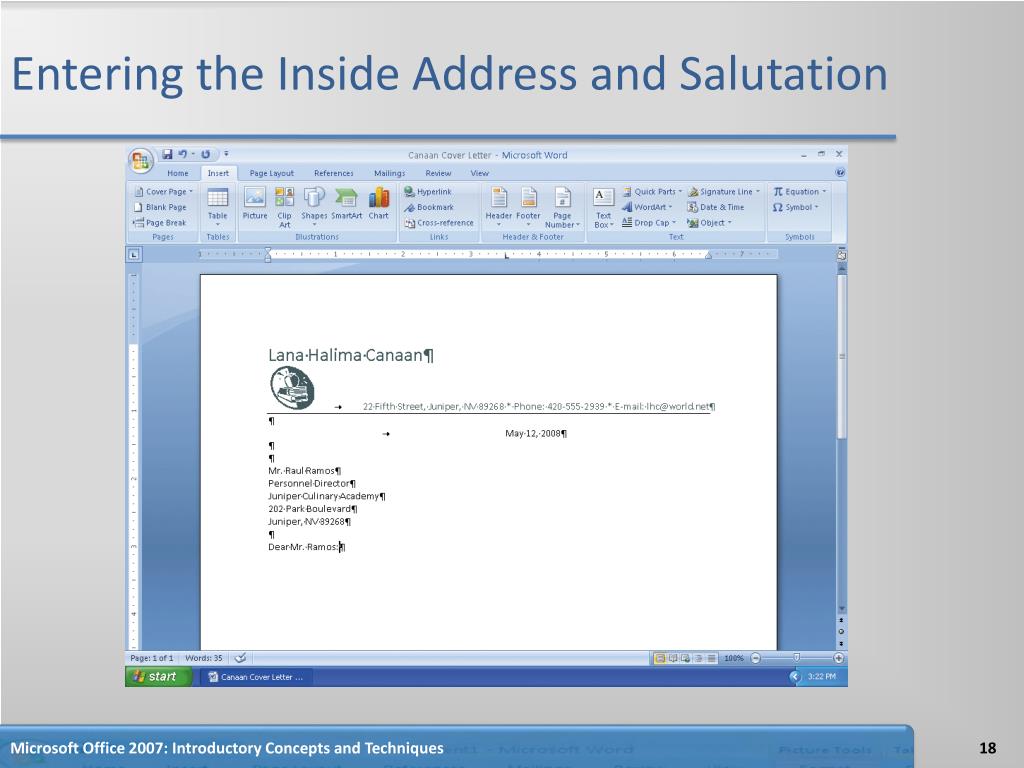Image resolution: width=1024 pixels, height=768 pixels.
Task: Select the Insert tab
Action: click(x=218, y=173)
